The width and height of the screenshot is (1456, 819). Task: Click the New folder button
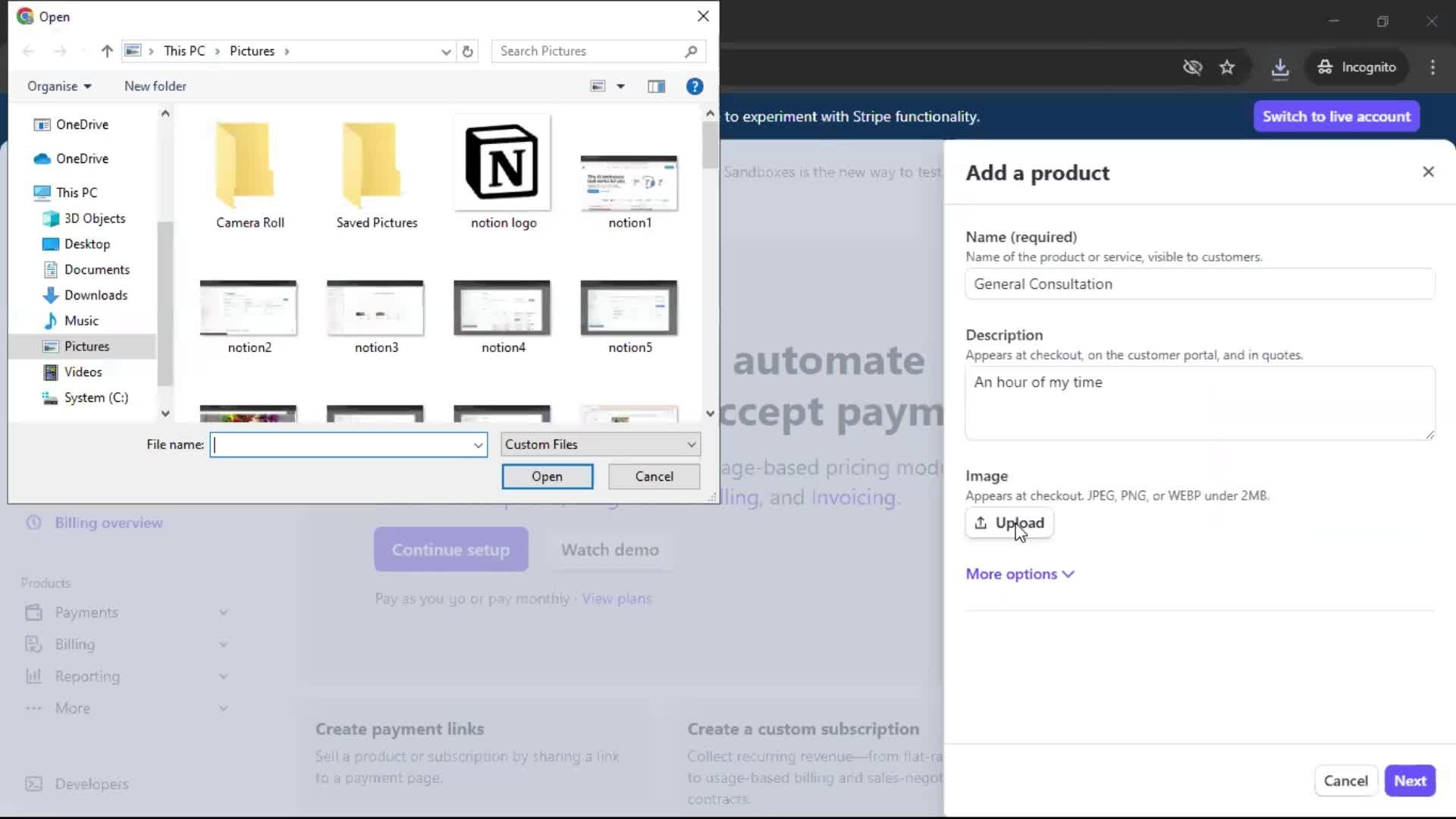[155, 86]
